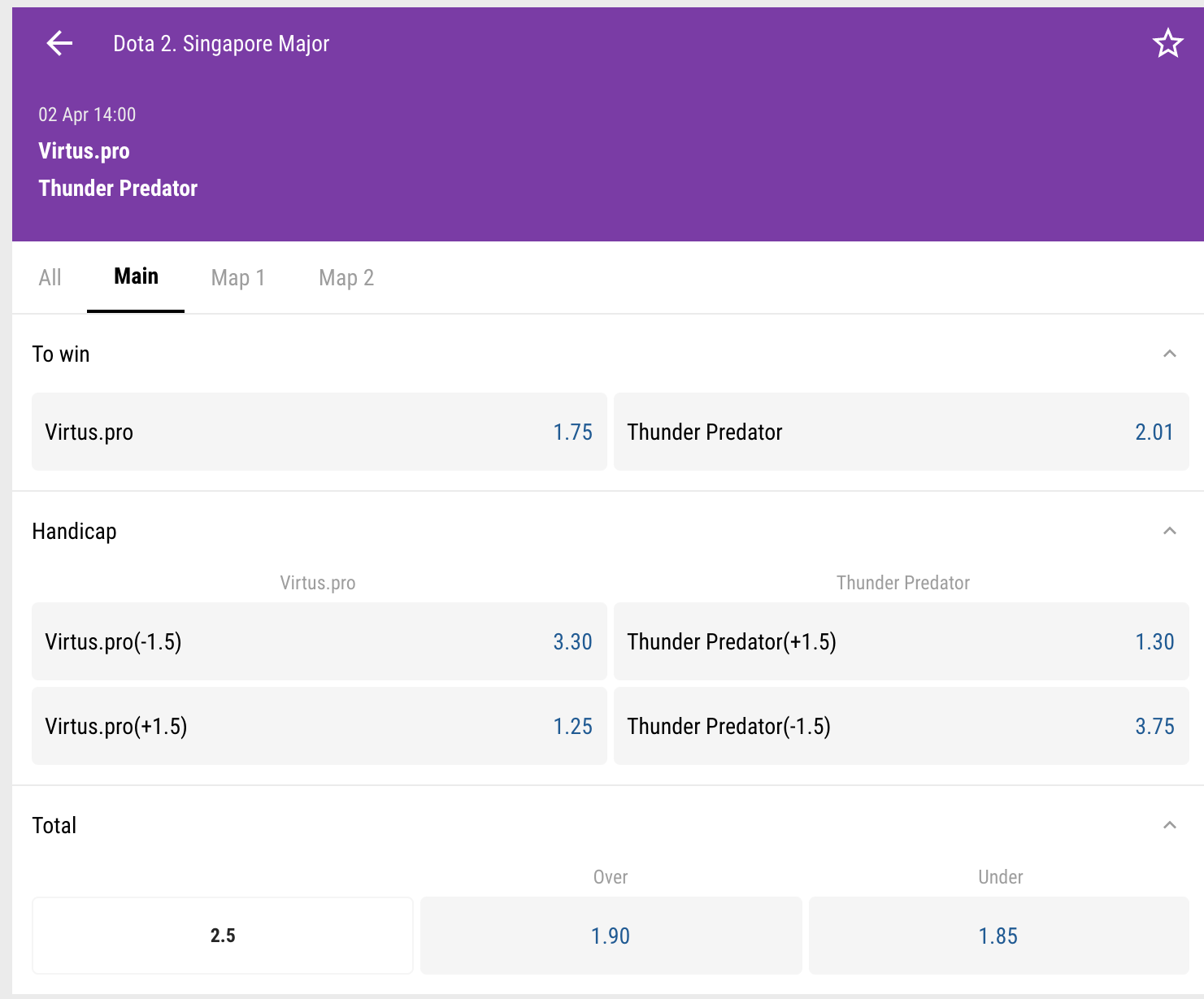The image size is (1204, 999).
Task: Click the Dota 2. Singapore Major title
Action: [x=221, y=44]
